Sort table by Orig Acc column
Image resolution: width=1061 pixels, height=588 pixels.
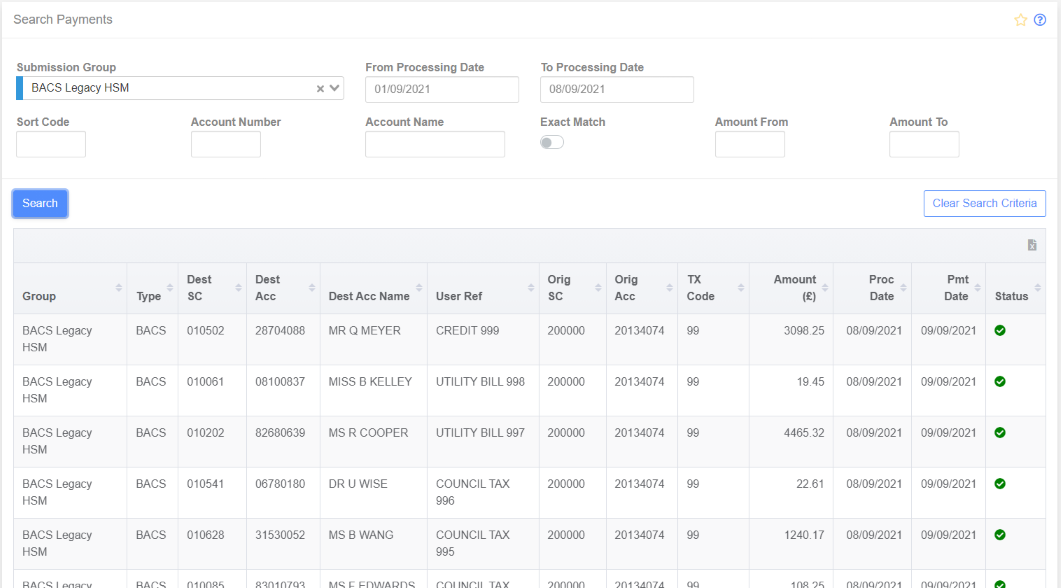[x=669, y=288]
